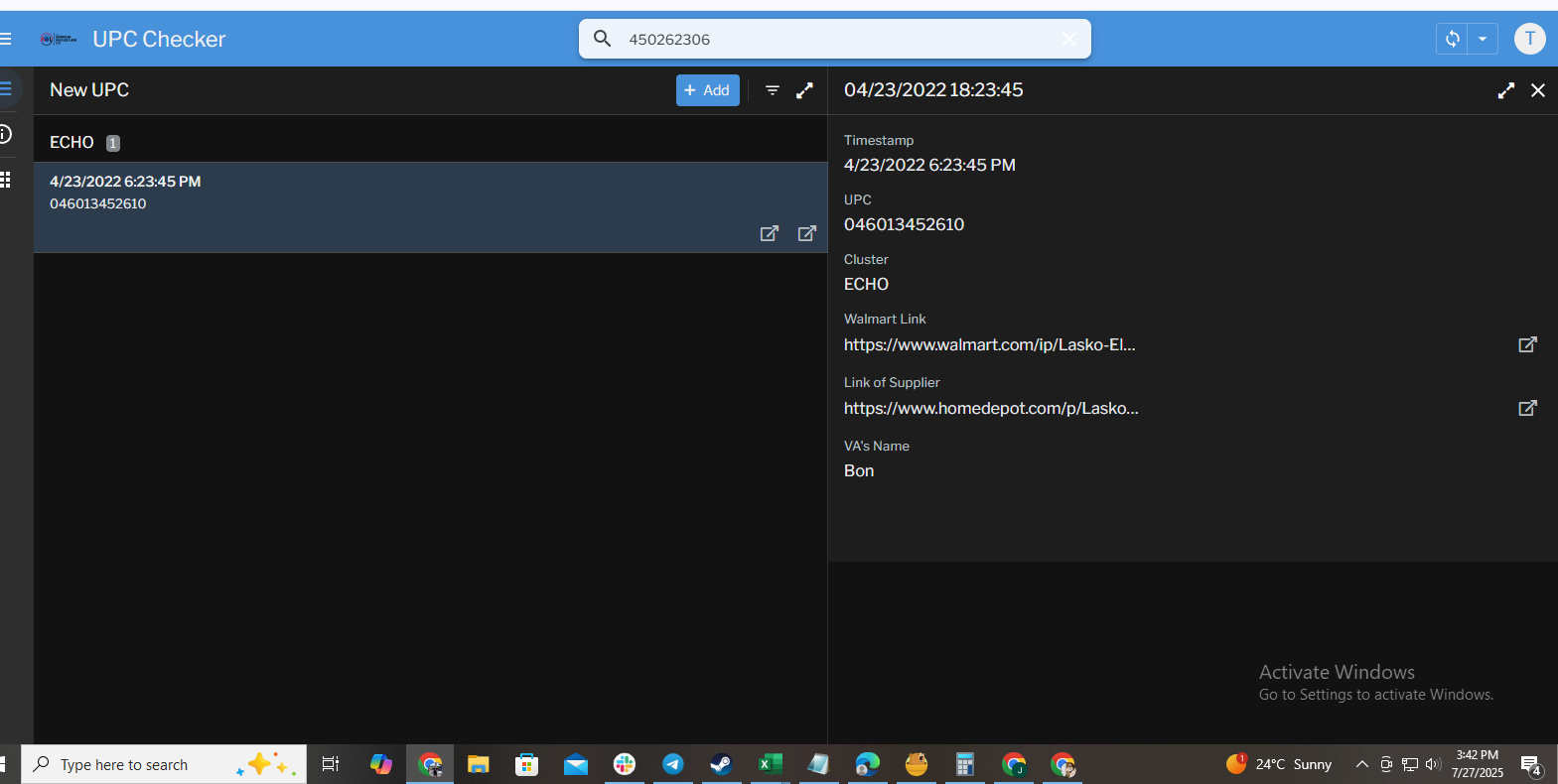Click the Add button in New UPC

[x=707, y=90]
